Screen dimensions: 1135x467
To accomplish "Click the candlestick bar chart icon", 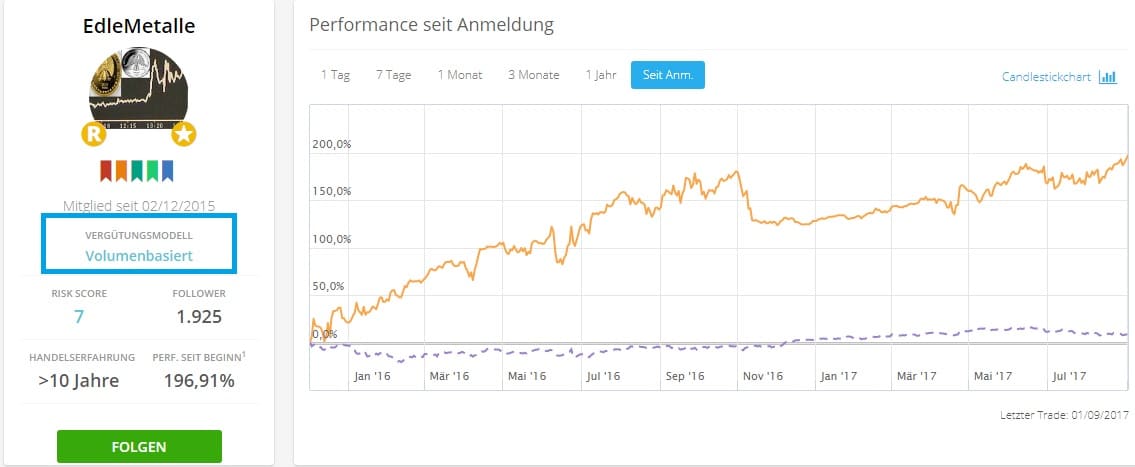I will [1107, 77].
